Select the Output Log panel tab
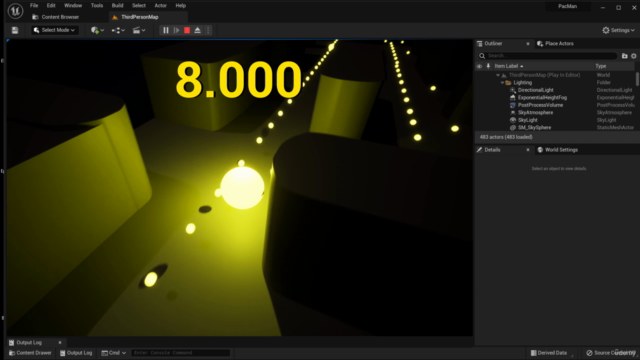The width and height of the screenshot is (640, 360). pos(29,342)
